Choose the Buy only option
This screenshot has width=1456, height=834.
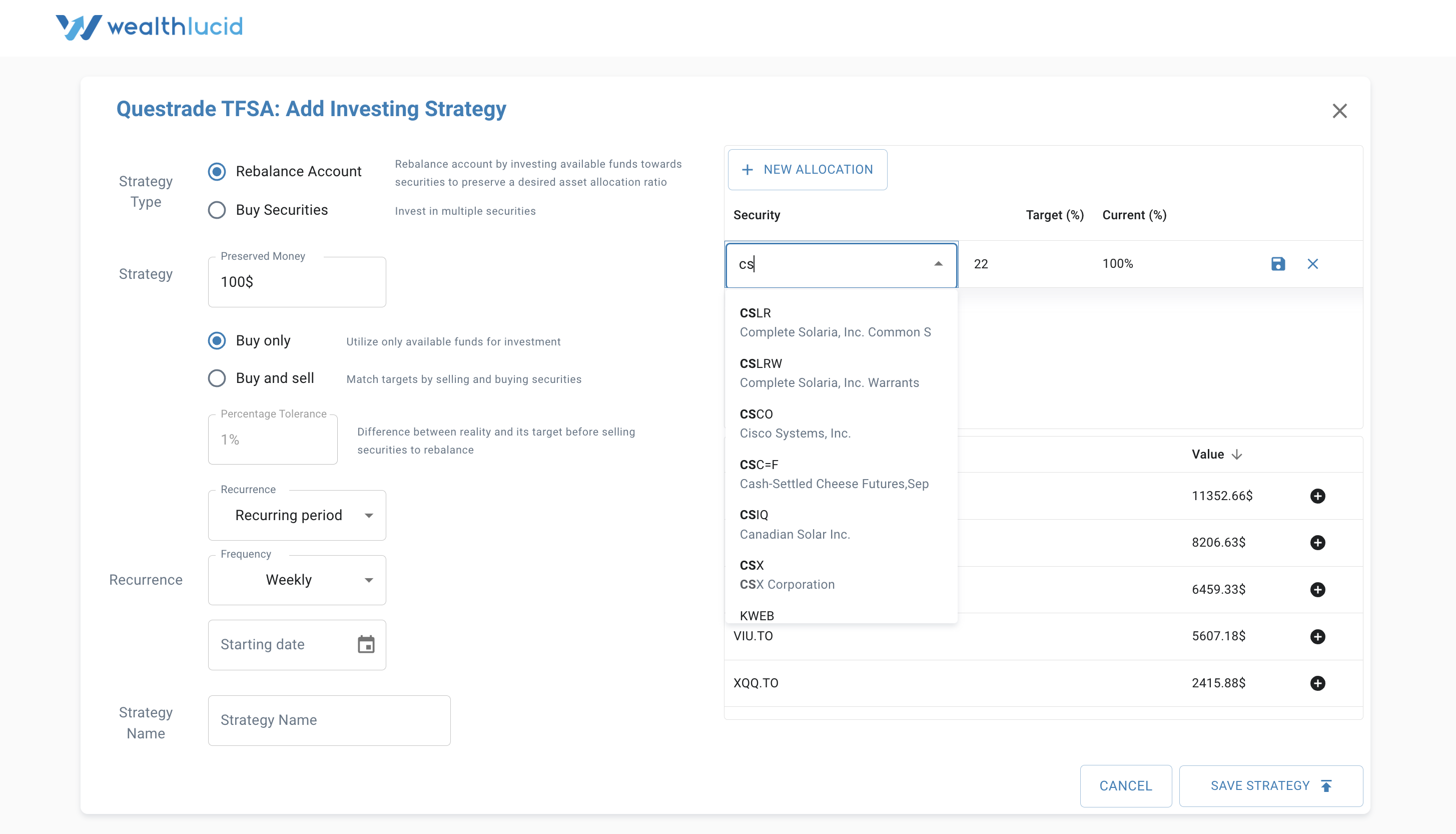(x=217, y=341)
